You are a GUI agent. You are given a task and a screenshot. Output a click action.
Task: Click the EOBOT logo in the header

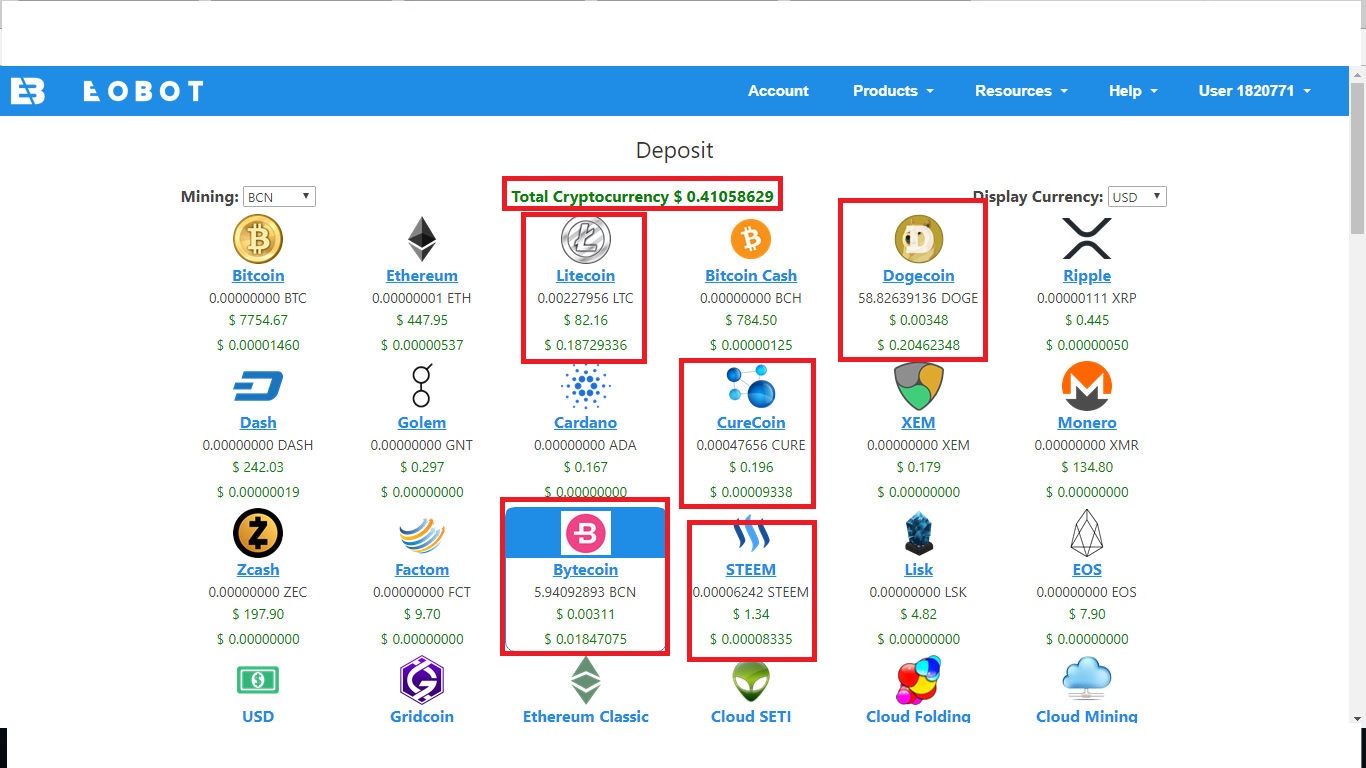coord(28,91)
